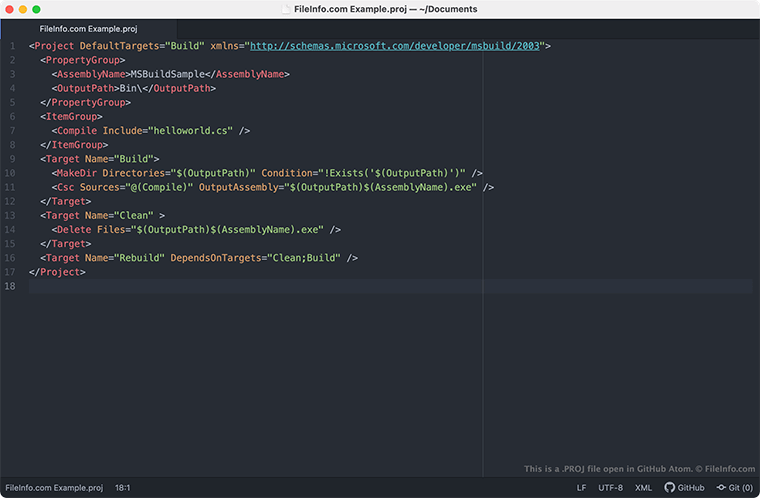Click the MakeDir element on line 10

[77, 172]
